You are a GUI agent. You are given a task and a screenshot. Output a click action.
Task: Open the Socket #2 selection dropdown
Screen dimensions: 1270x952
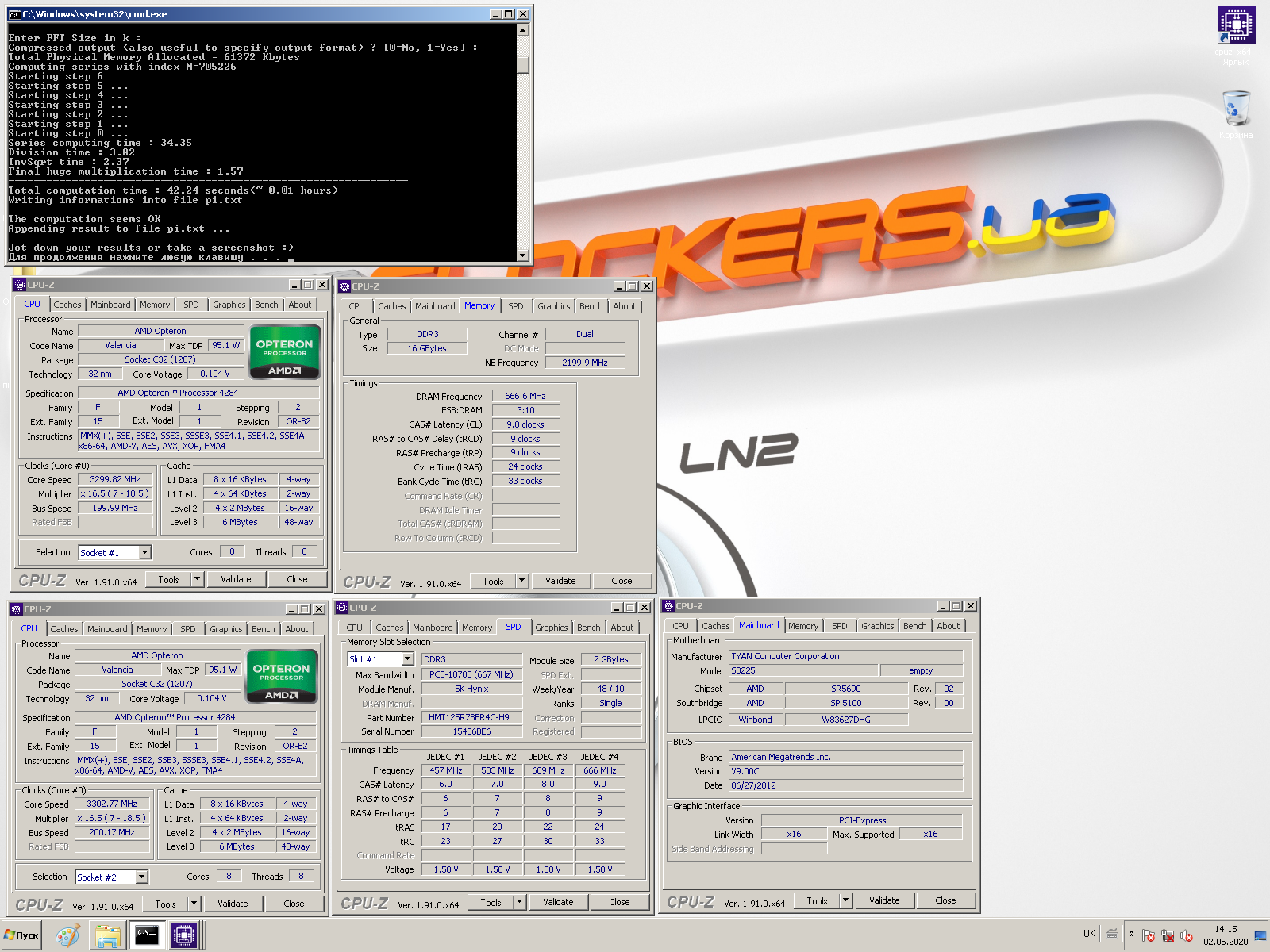pyautogui.click(x=142, y=877)
